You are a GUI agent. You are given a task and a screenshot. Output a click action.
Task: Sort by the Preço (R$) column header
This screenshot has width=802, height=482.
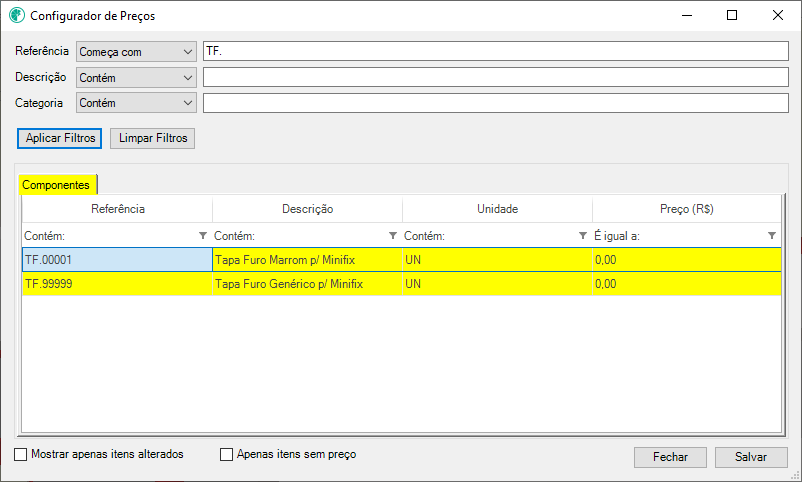tap(686, 209)
